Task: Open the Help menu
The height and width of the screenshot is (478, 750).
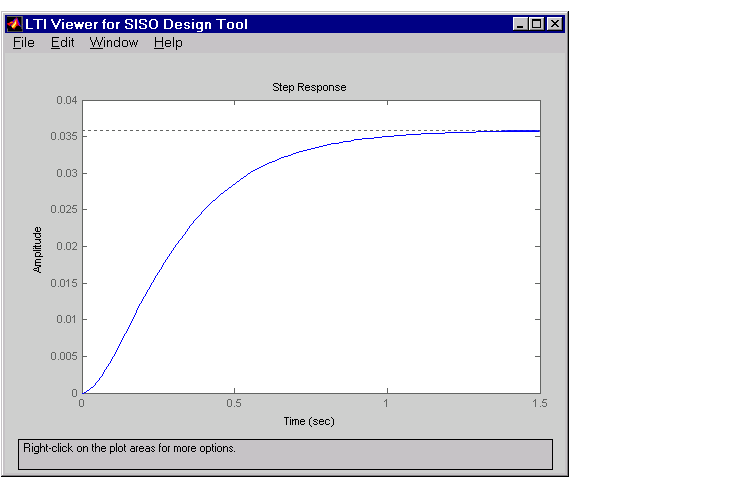Action: pyautogui.click(x=168, y=43)
